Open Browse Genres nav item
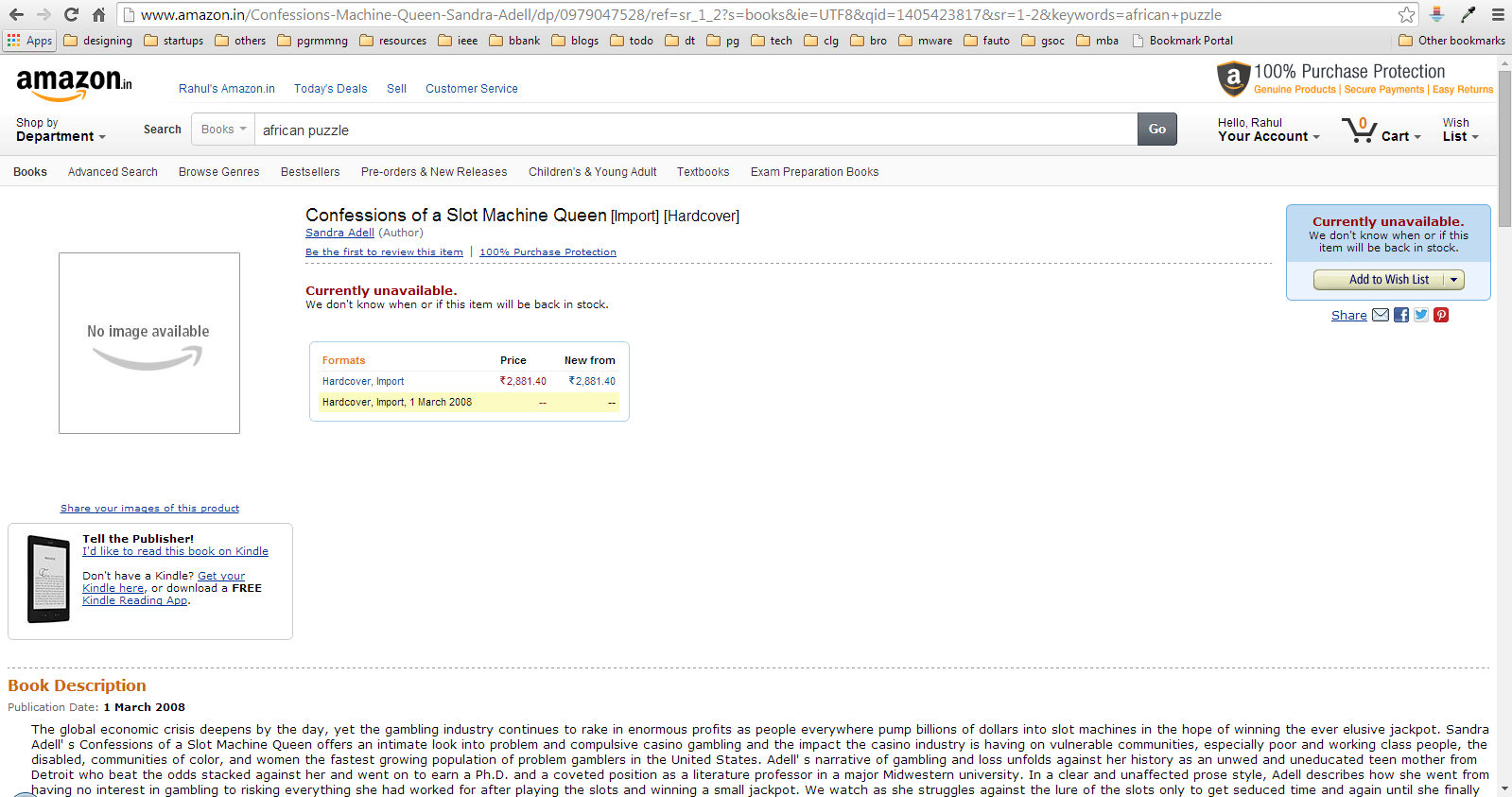 pos(218,172)
